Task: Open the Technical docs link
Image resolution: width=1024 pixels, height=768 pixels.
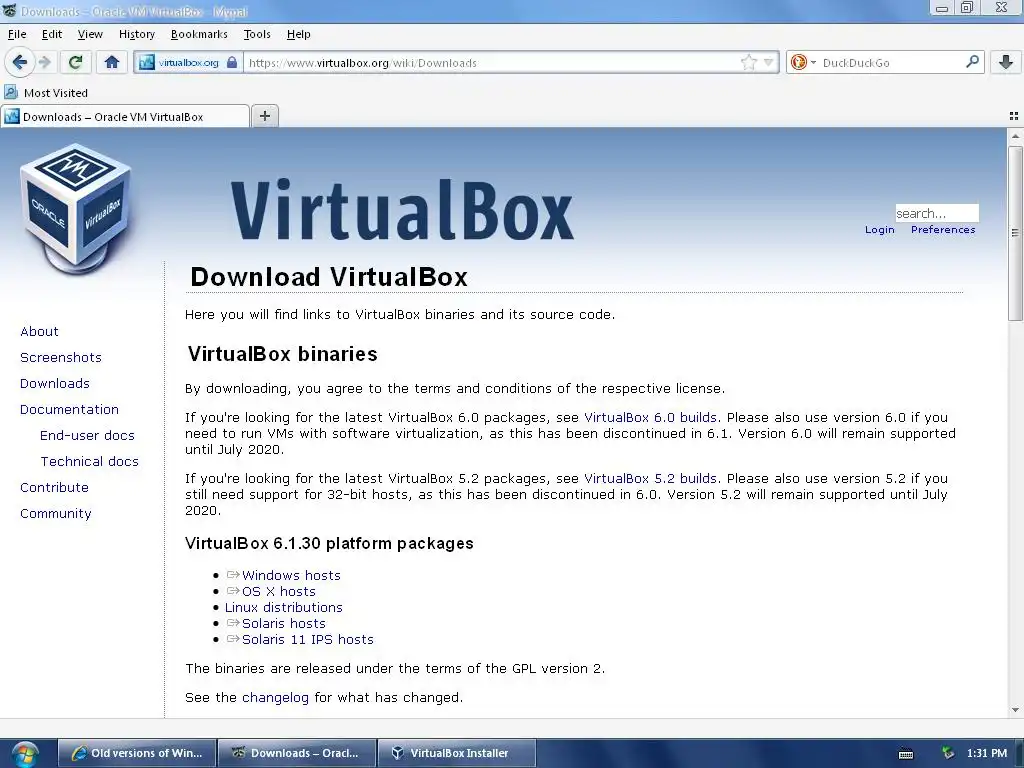Action: point(89,462)
